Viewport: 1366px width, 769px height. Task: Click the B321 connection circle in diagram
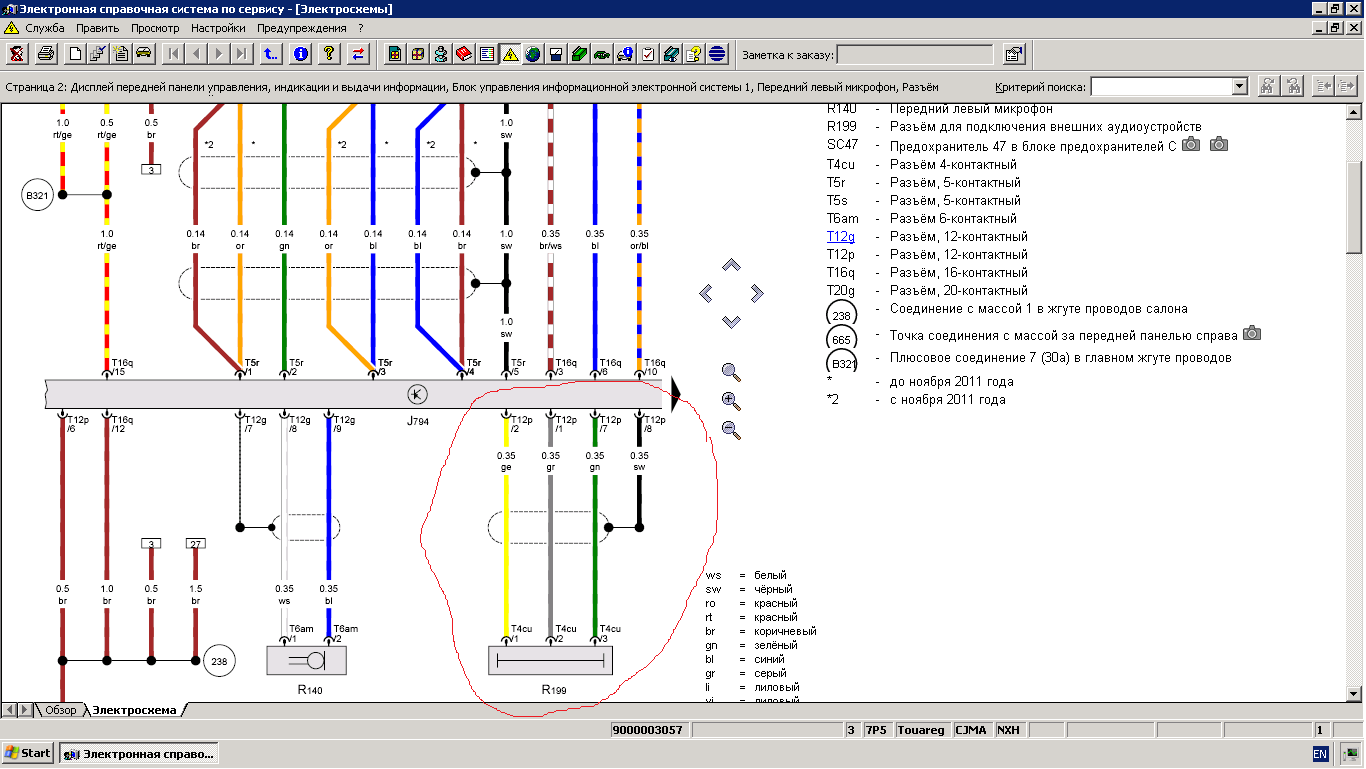[36, 194]
